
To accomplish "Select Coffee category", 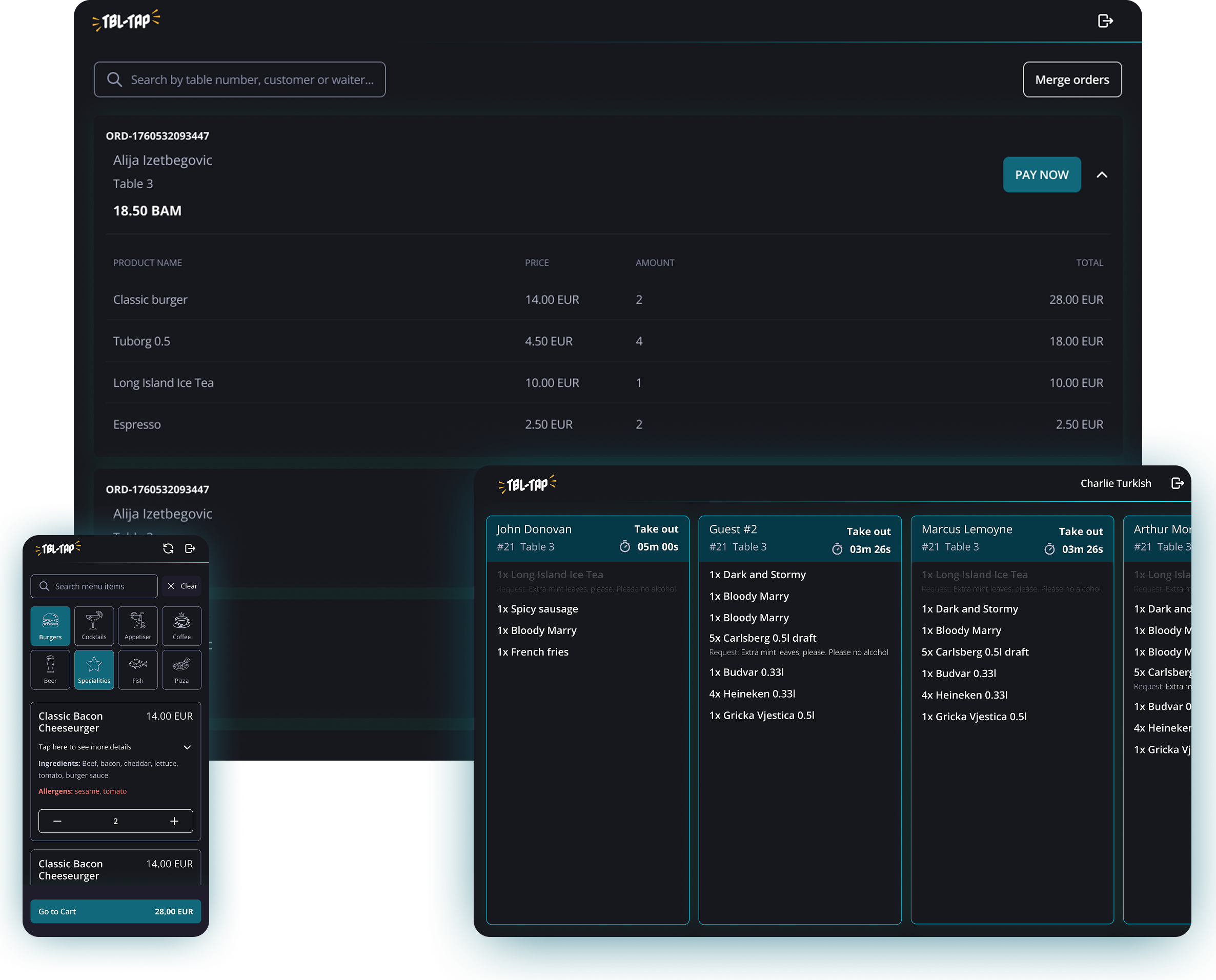I will [182, 625].
